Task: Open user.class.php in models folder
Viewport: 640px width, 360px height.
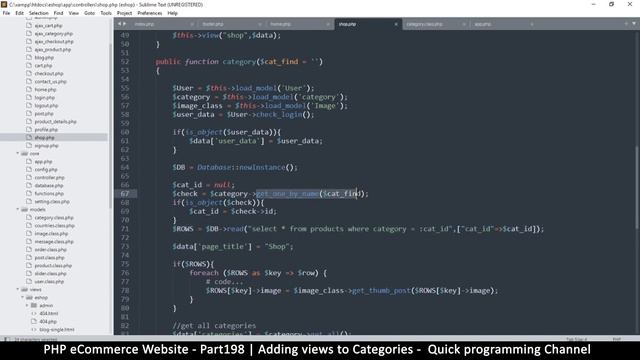Action: coord(49,282)
